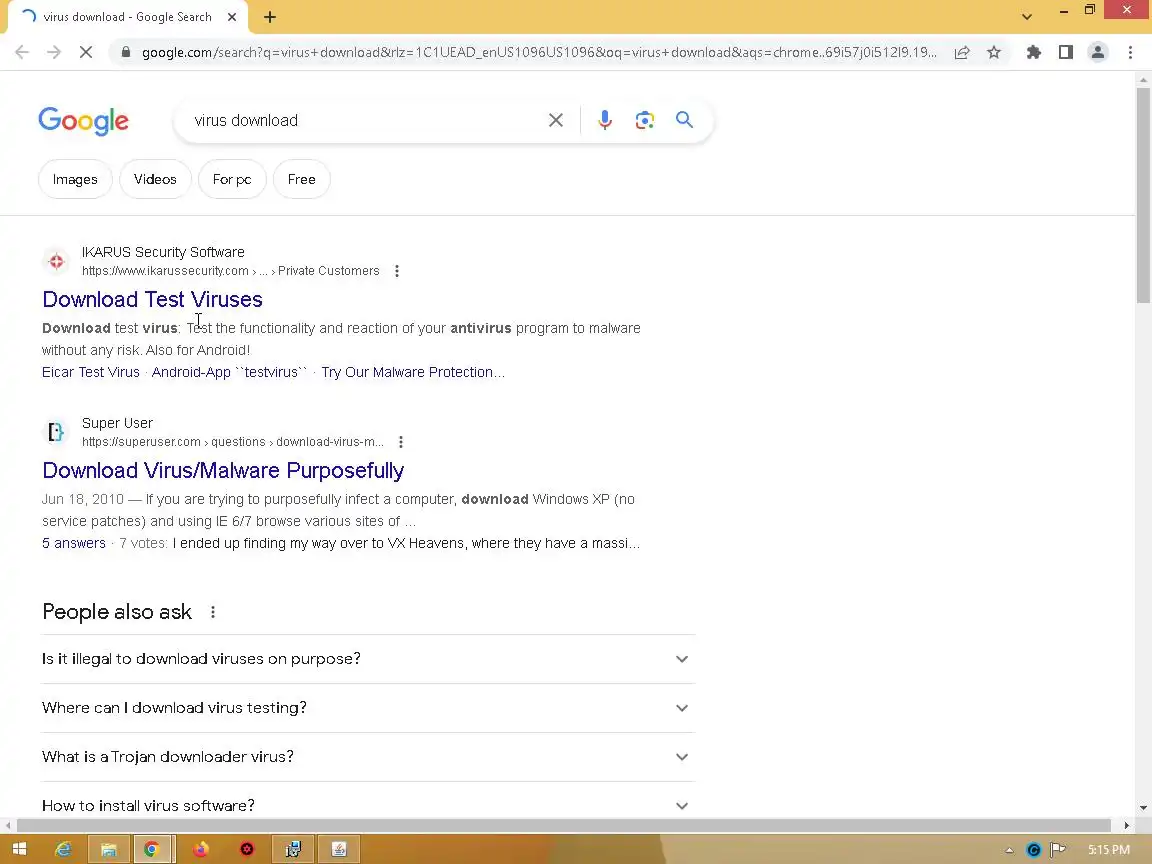Select the Images filter chip
This screenshot has height=864, width=1152.
tap(75, 179)
